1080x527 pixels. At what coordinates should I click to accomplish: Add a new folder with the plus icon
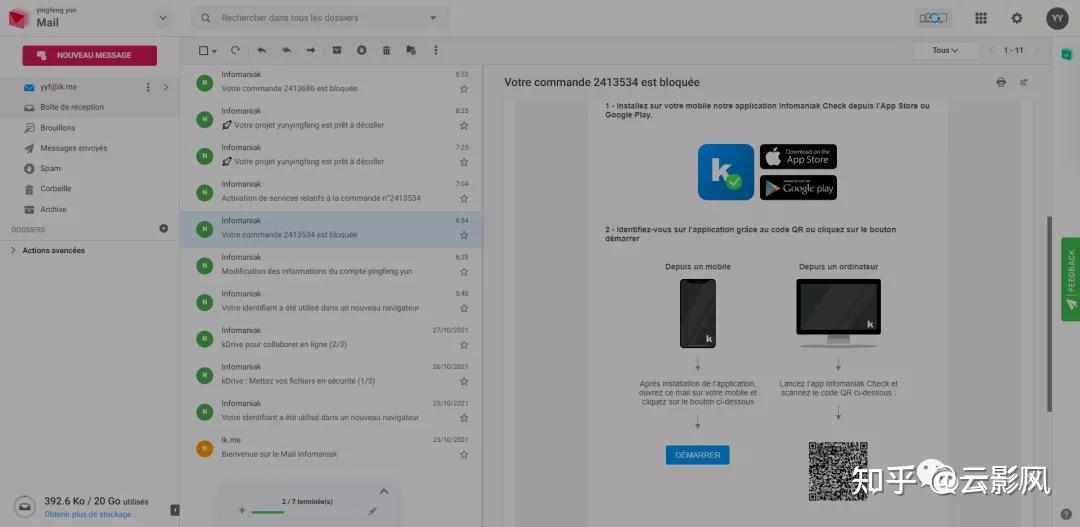[163, 229]
